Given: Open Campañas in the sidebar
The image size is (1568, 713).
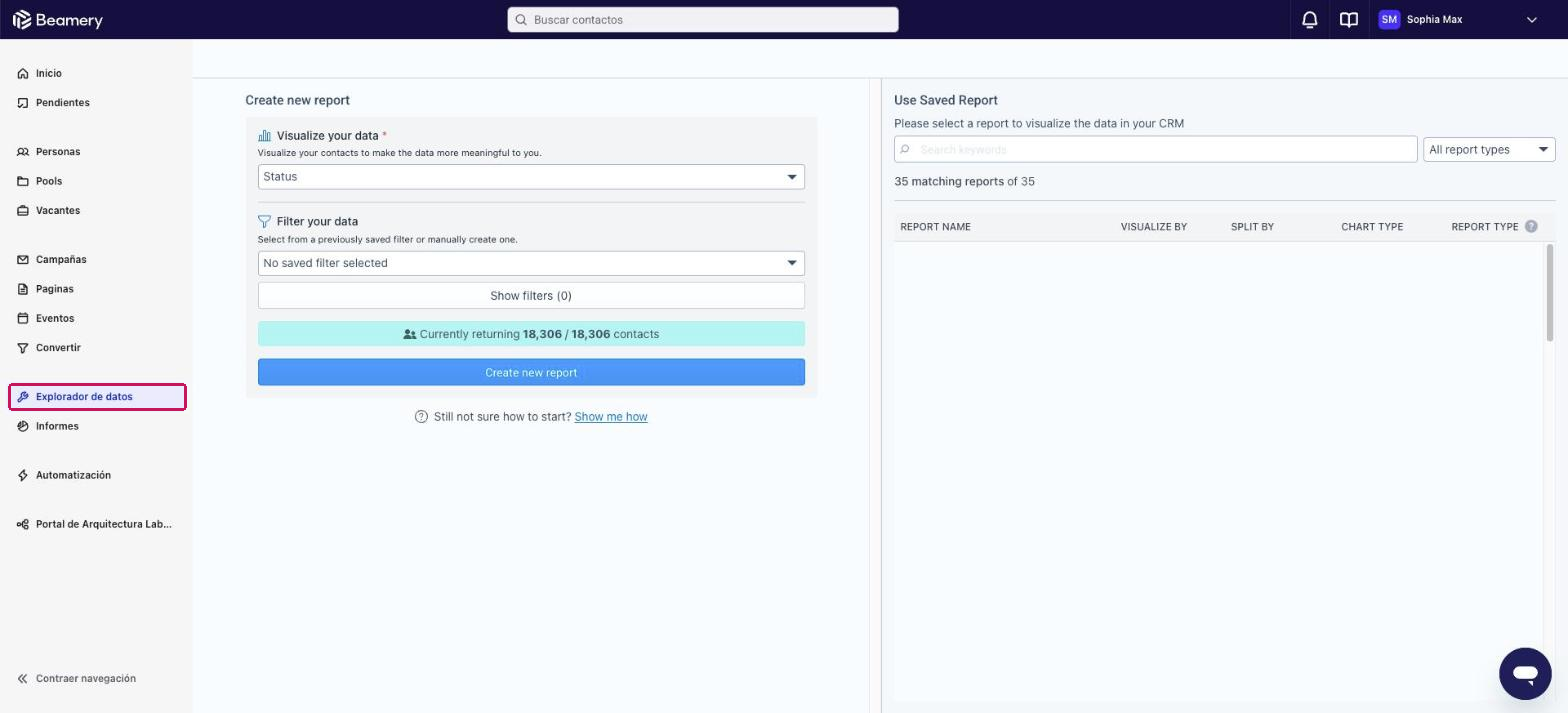Looking at the screenshot, I should [60, 260].
